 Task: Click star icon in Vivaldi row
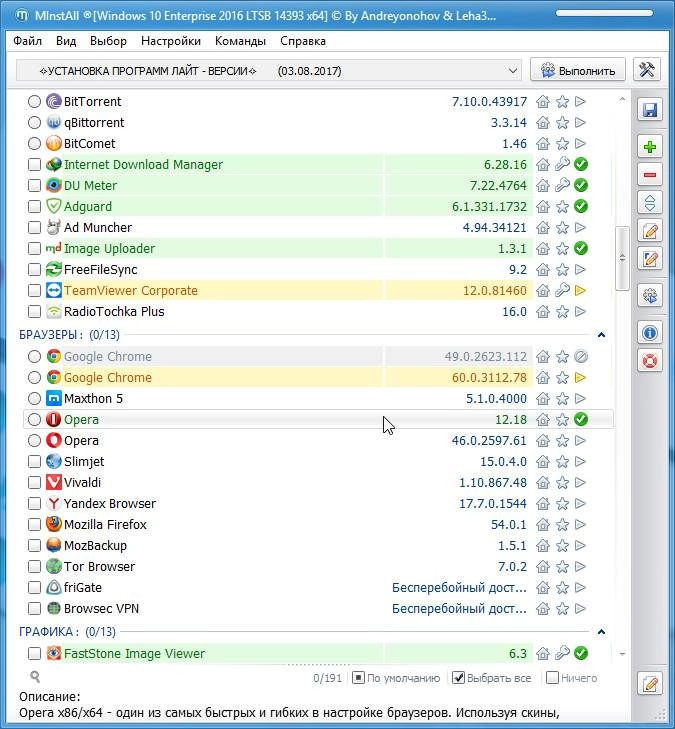pos(562,483)
